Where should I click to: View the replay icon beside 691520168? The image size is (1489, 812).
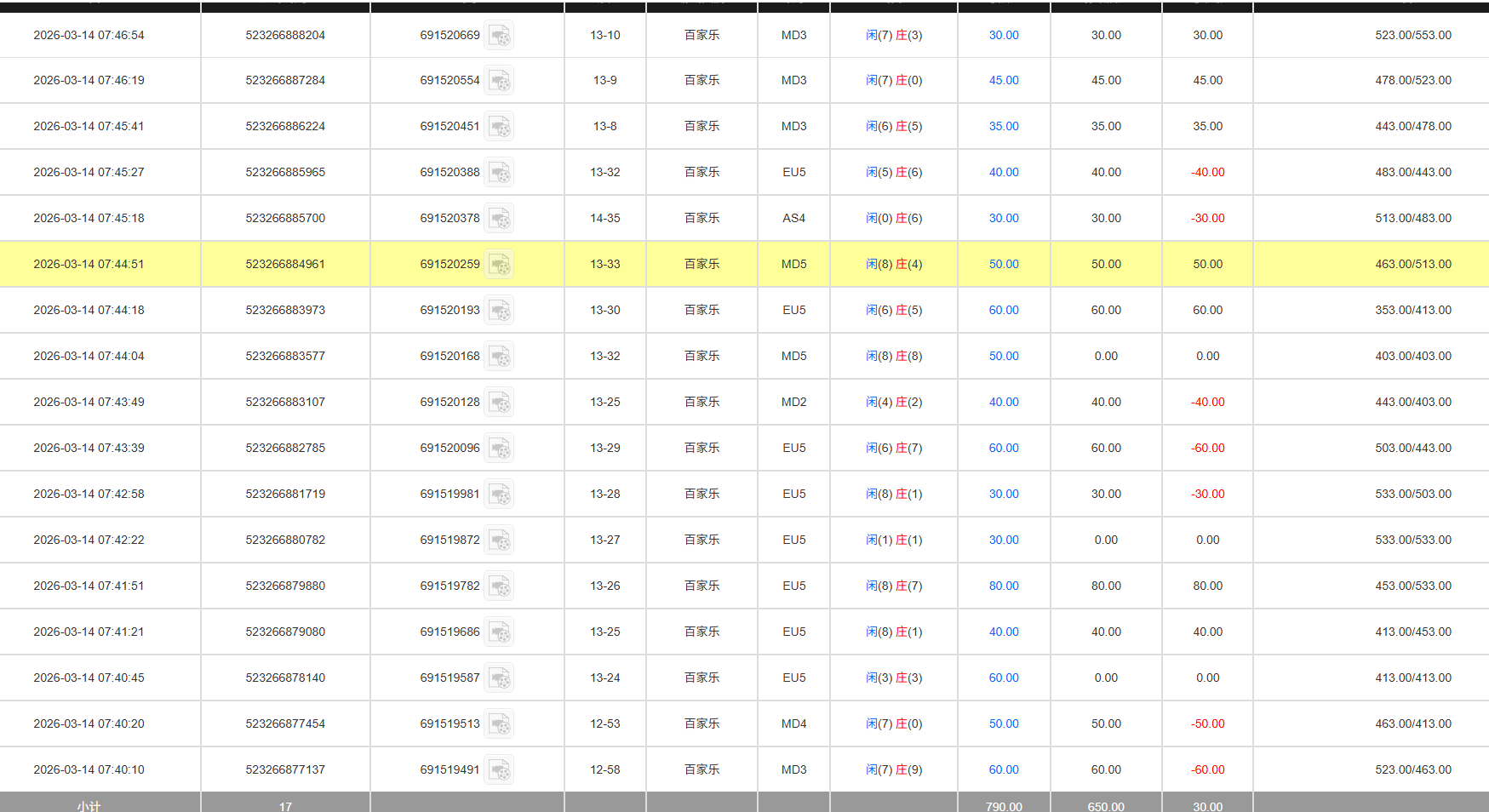[499, 357]
